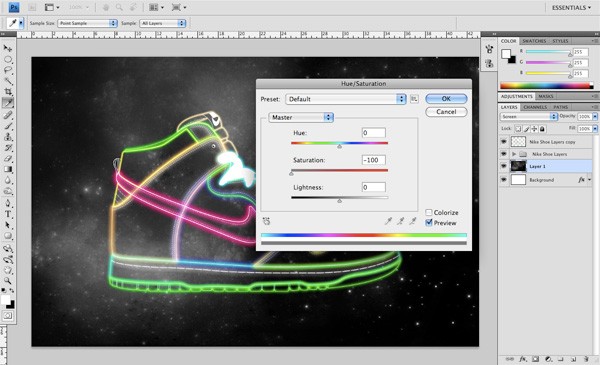Image resolution: width=600 pixels, height=365 pixels.
Task: Confirm Hue/Saturation with OK
Action: (446, 99)
